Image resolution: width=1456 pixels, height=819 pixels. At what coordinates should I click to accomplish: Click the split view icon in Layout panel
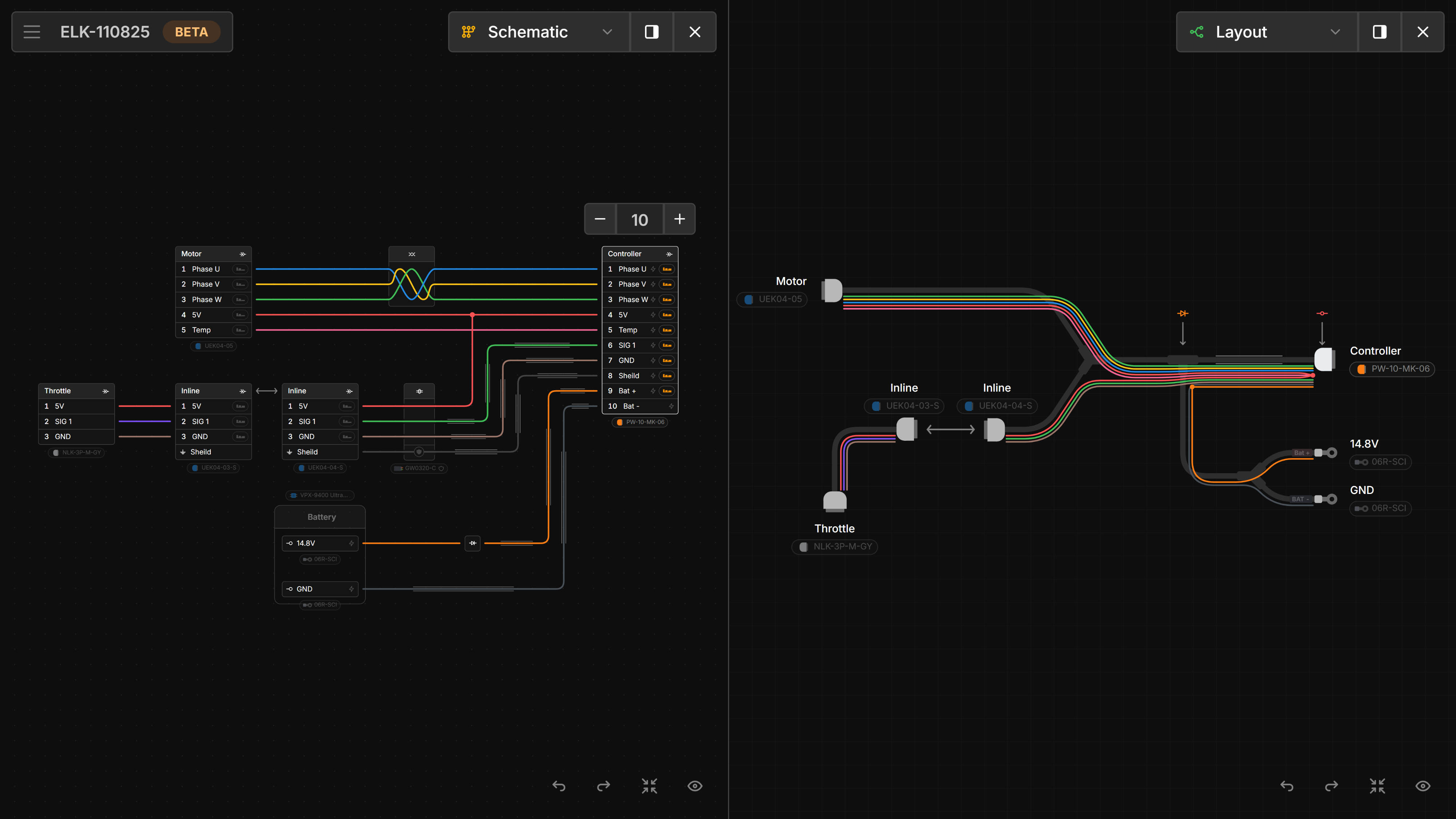click(1379, 32)
